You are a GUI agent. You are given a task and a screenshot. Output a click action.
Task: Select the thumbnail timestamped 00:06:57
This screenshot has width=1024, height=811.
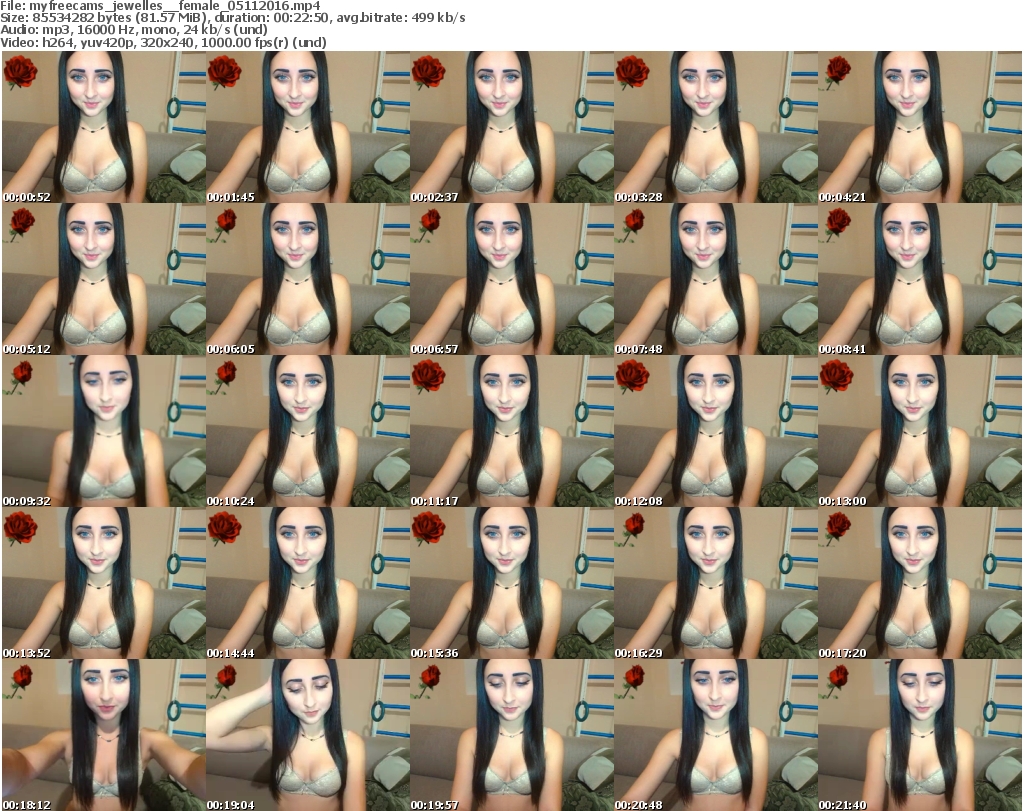point(510,280)
